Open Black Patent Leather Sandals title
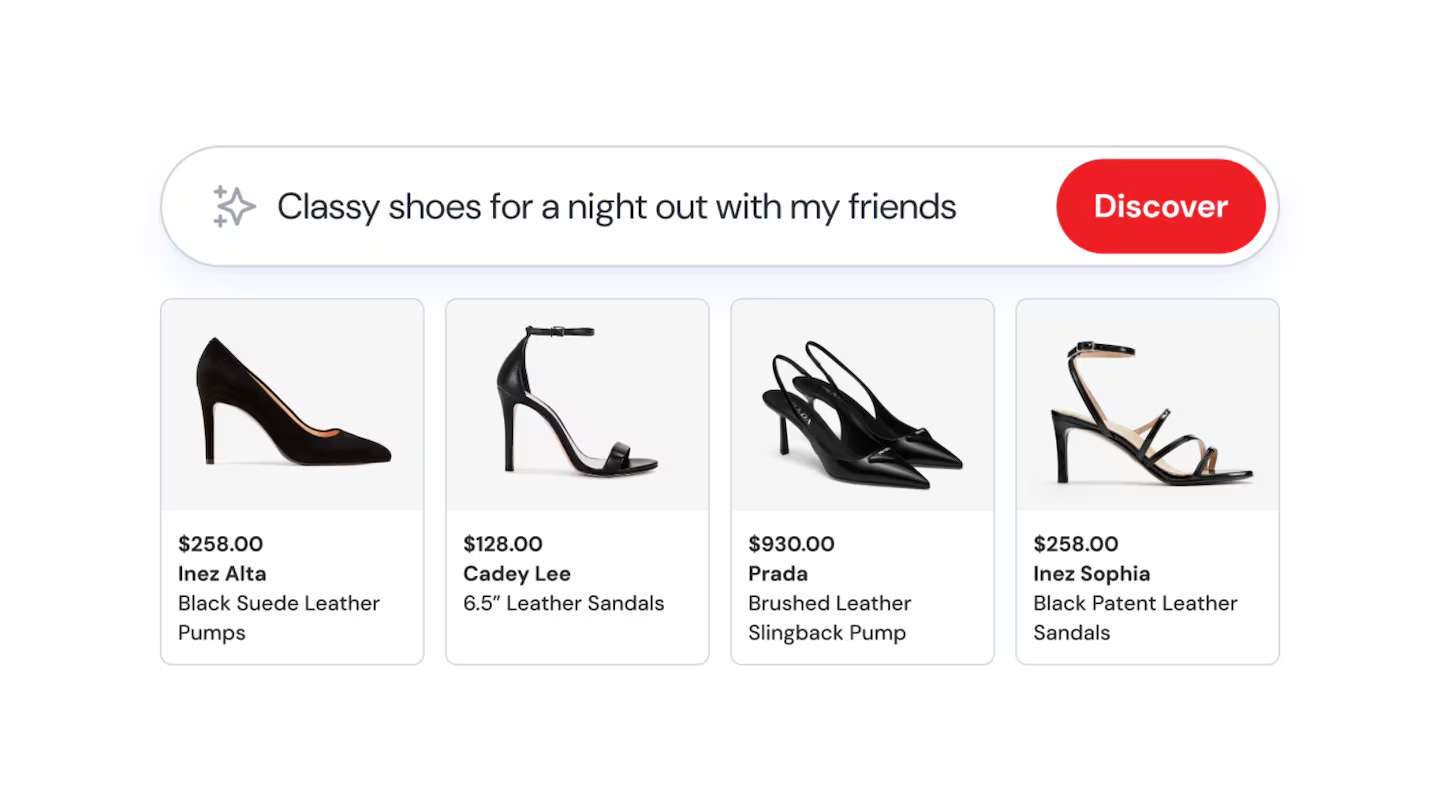The width and height of the screenshot is (1440, 810). coord(1135,618)
